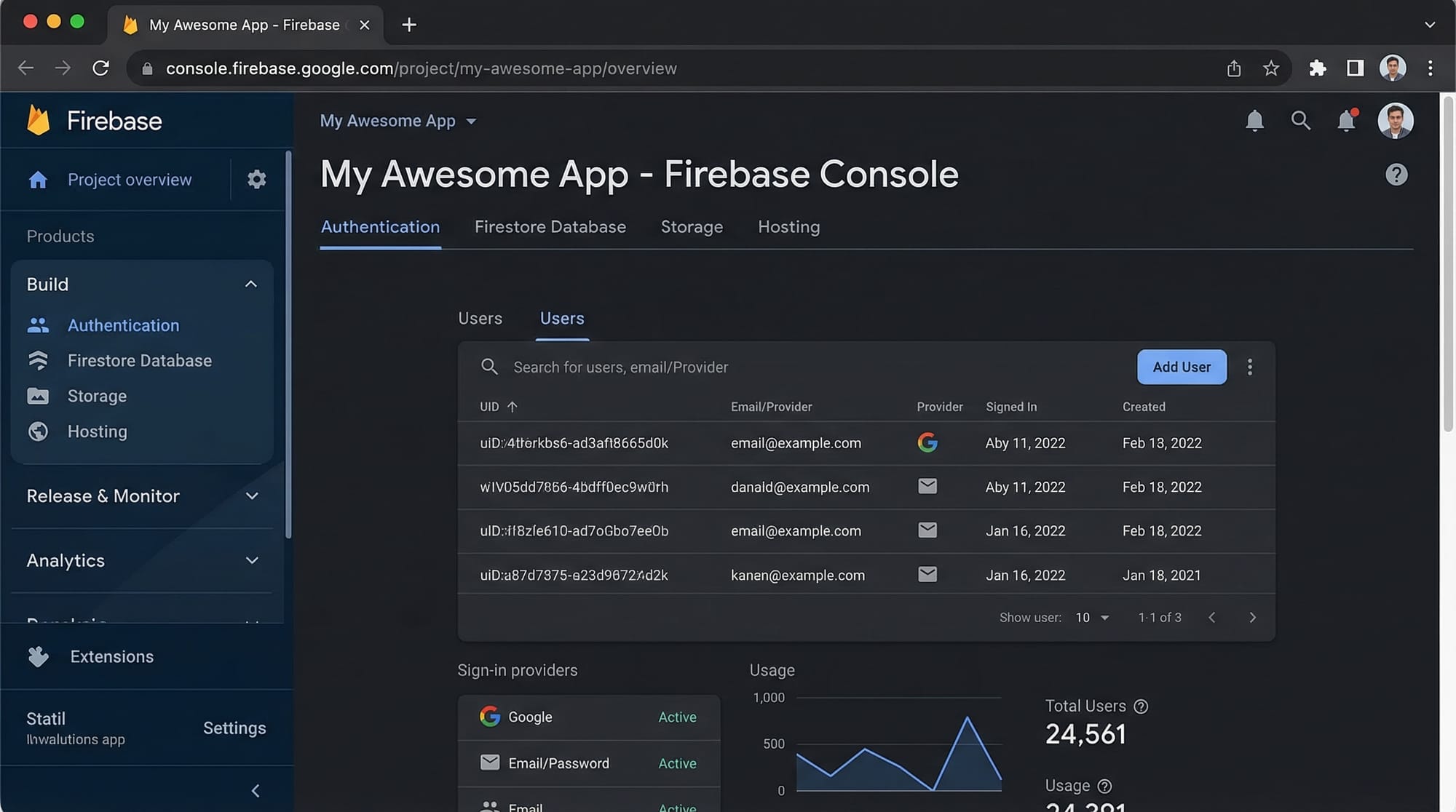Click the Firebase flame logo

(39, 120)
